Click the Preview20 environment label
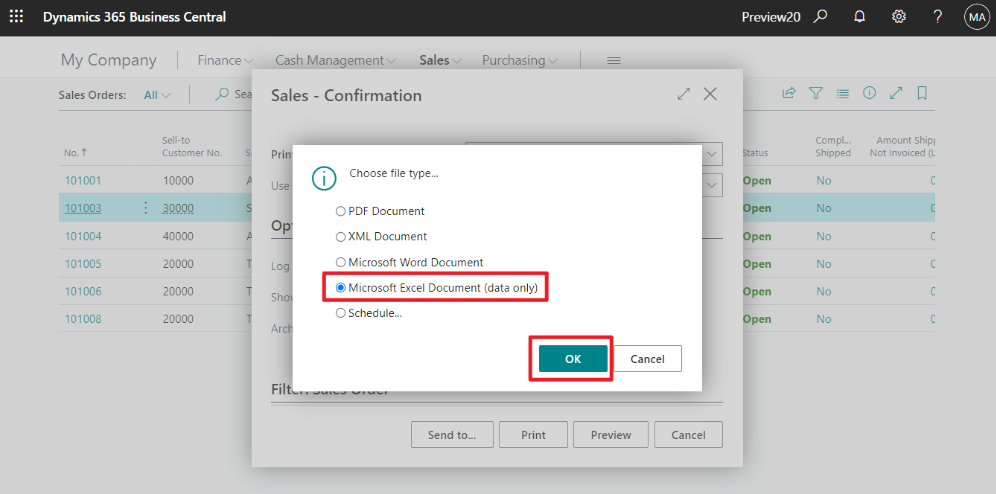Image resolution: width=996 pixels, height=494 pixels. point(771,17)
